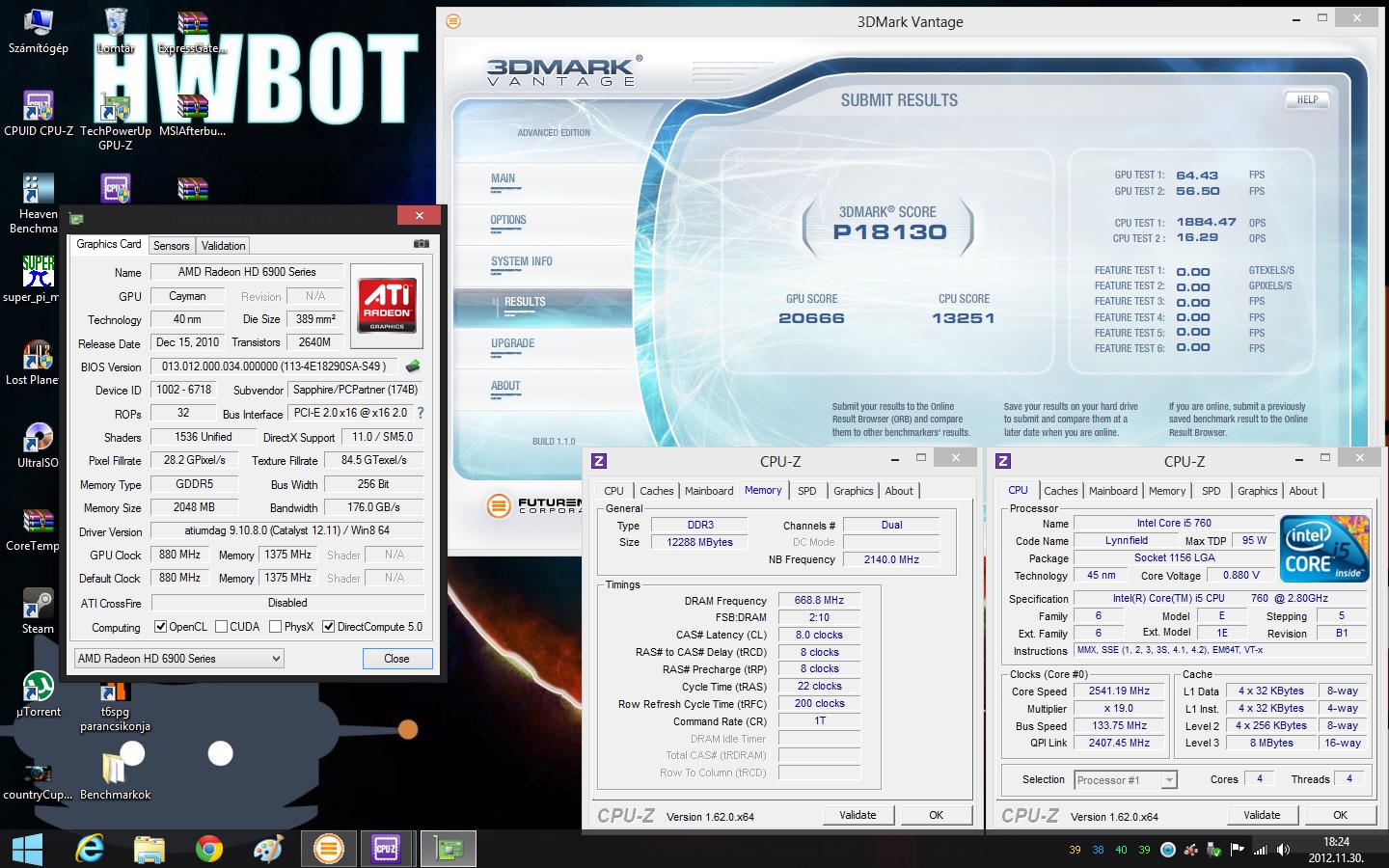Click OK in the Memory CPU-Z window
The image size is (1389, 868).
pyautogui.click(x=936, y=815)
